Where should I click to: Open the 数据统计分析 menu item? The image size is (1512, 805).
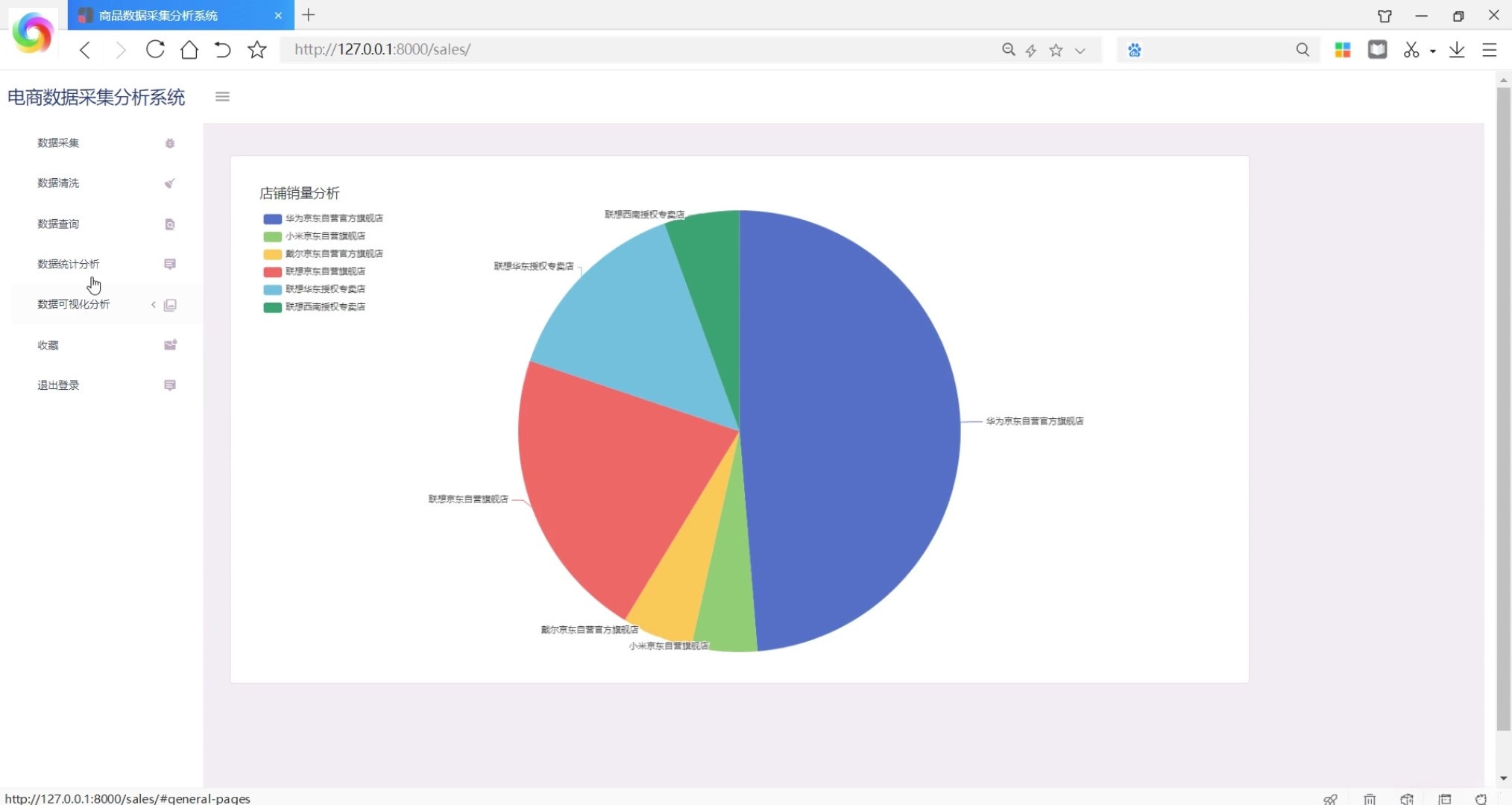pos(69,265)
